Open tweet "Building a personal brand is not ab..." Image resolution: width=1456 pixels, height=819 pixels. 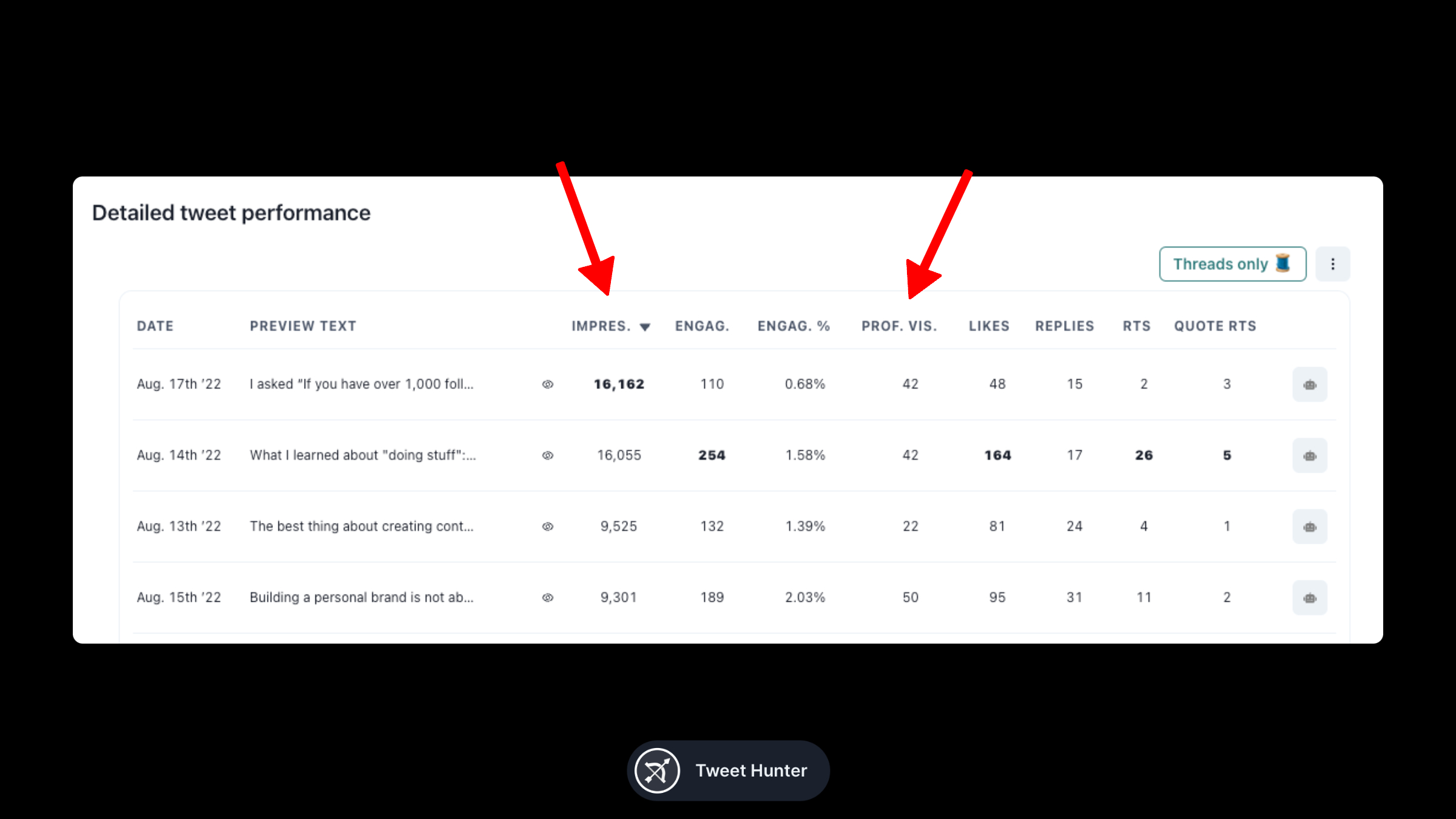click(362, 598)
